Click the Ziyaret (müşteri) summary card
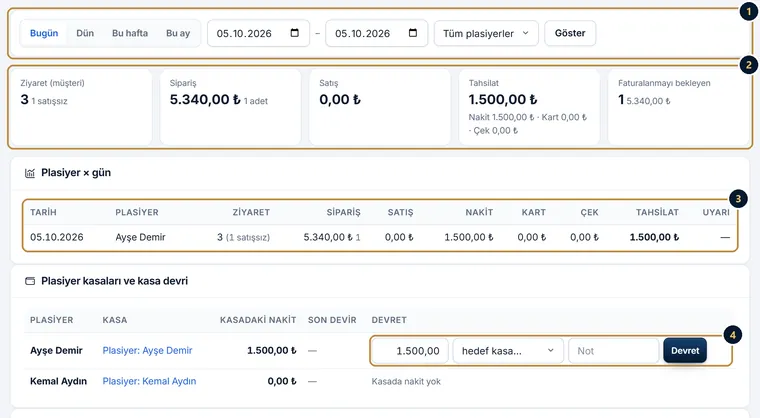760x418 pixels. (x=81, y=107)
